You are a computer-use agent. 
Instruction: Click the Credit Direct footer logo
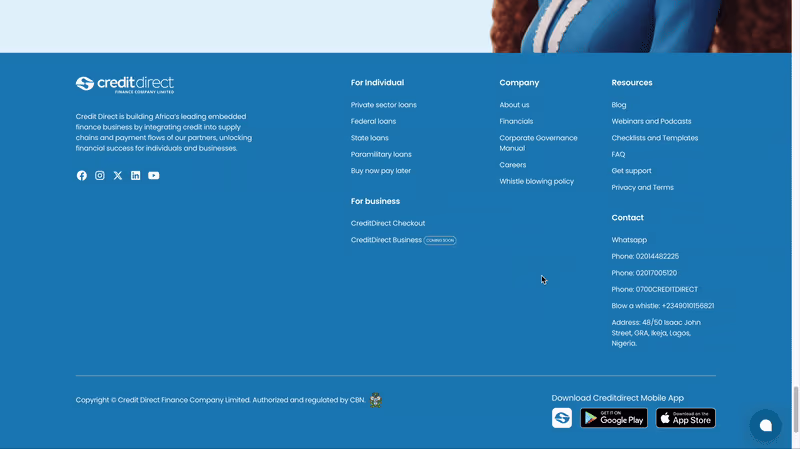(x=125, y=85)
